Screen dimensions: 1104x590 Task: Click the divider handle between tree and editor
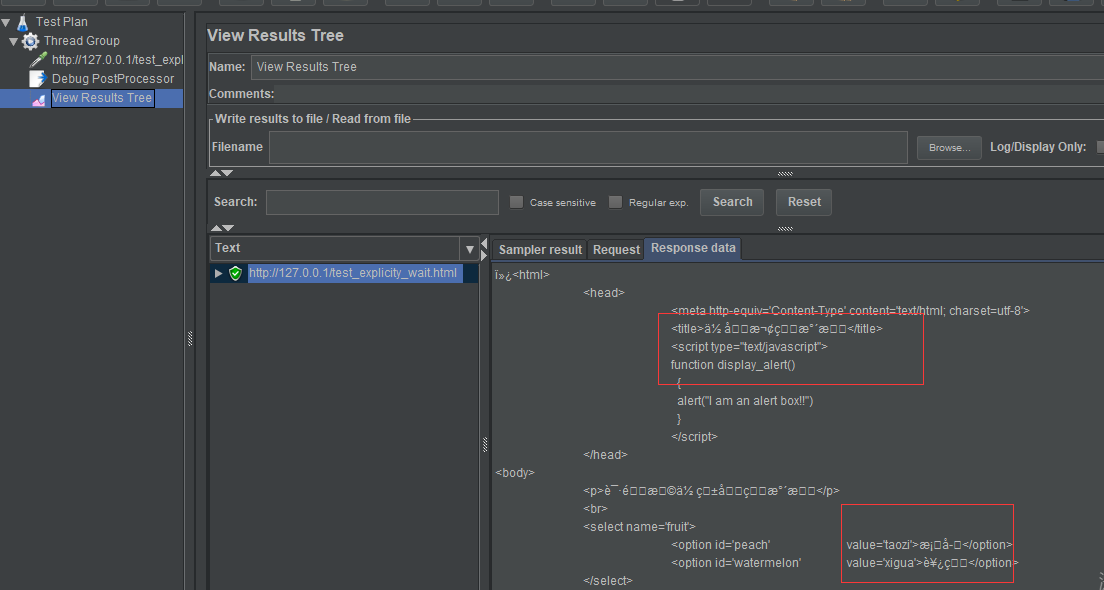[x=190, y=339]
